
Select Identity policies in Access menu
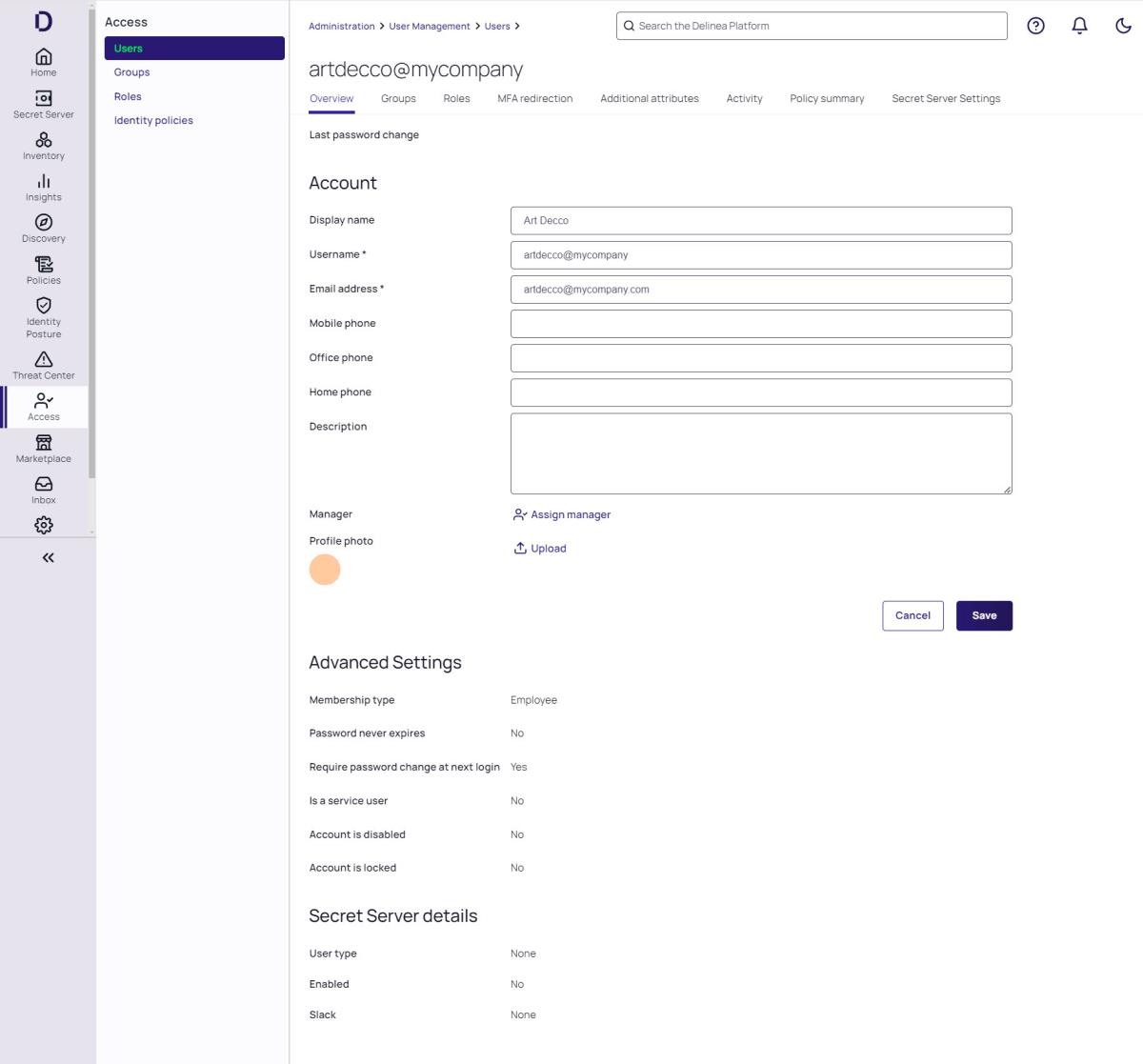[153, 120]
